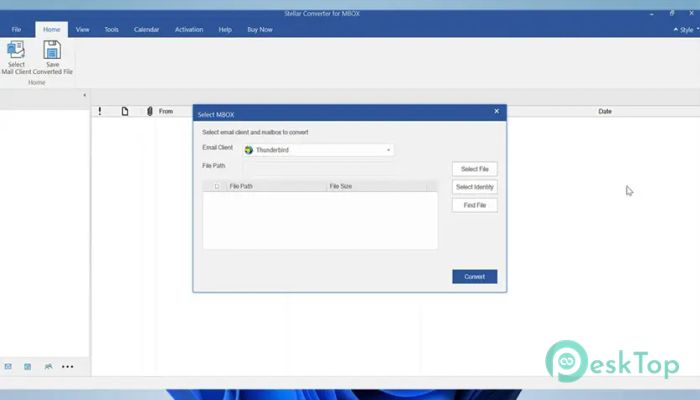Click the Select File button
The width and height of the screenshot is (700, 400).
tap(475, 169)
